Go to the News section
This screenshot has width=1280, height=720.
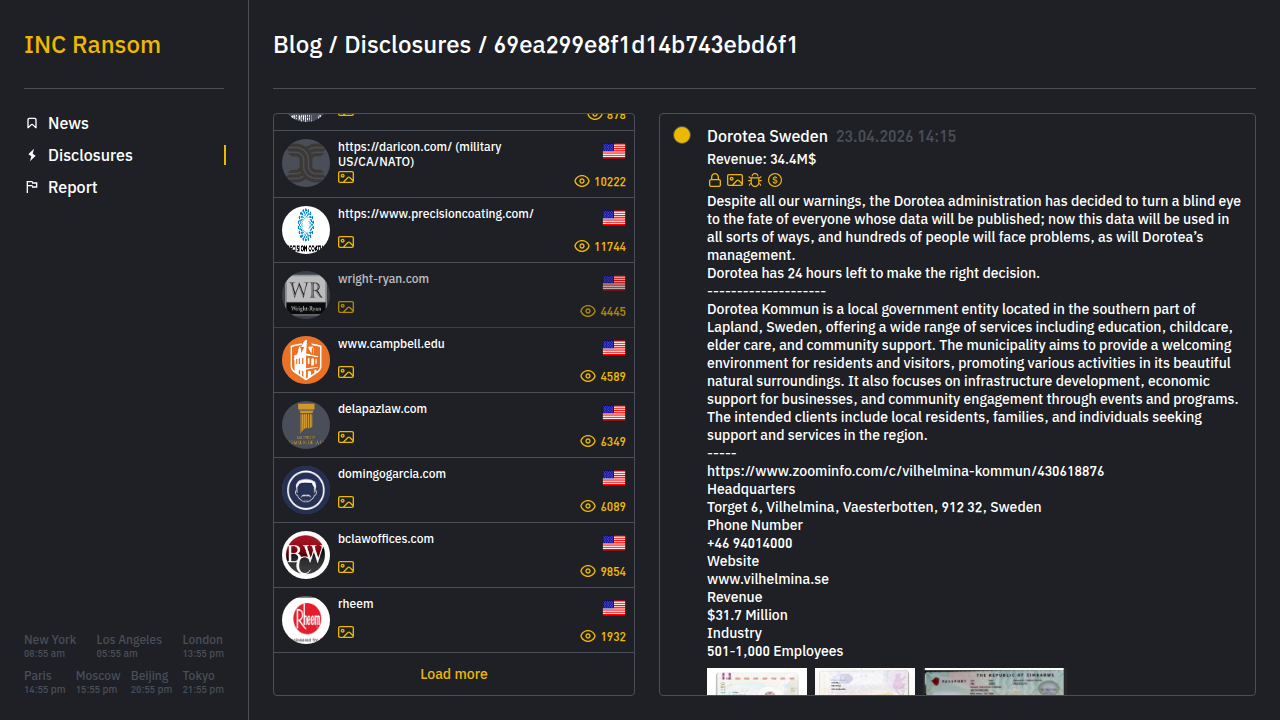click(68, 123)
